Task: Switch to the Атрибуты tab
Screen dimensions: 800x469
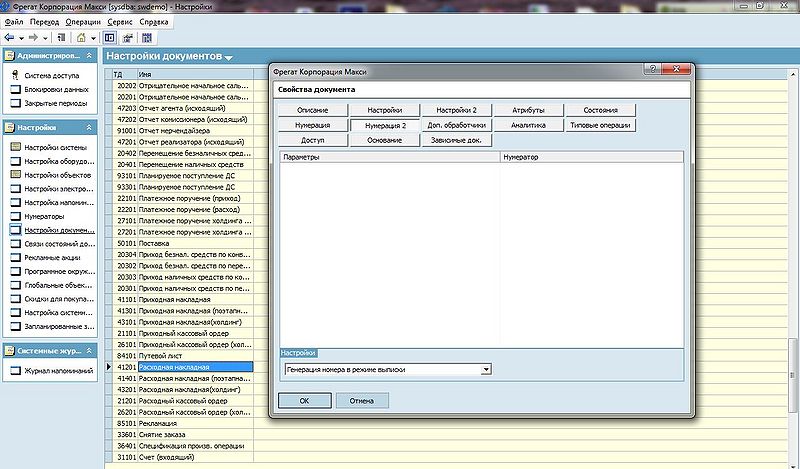Action: pos(529,110)
